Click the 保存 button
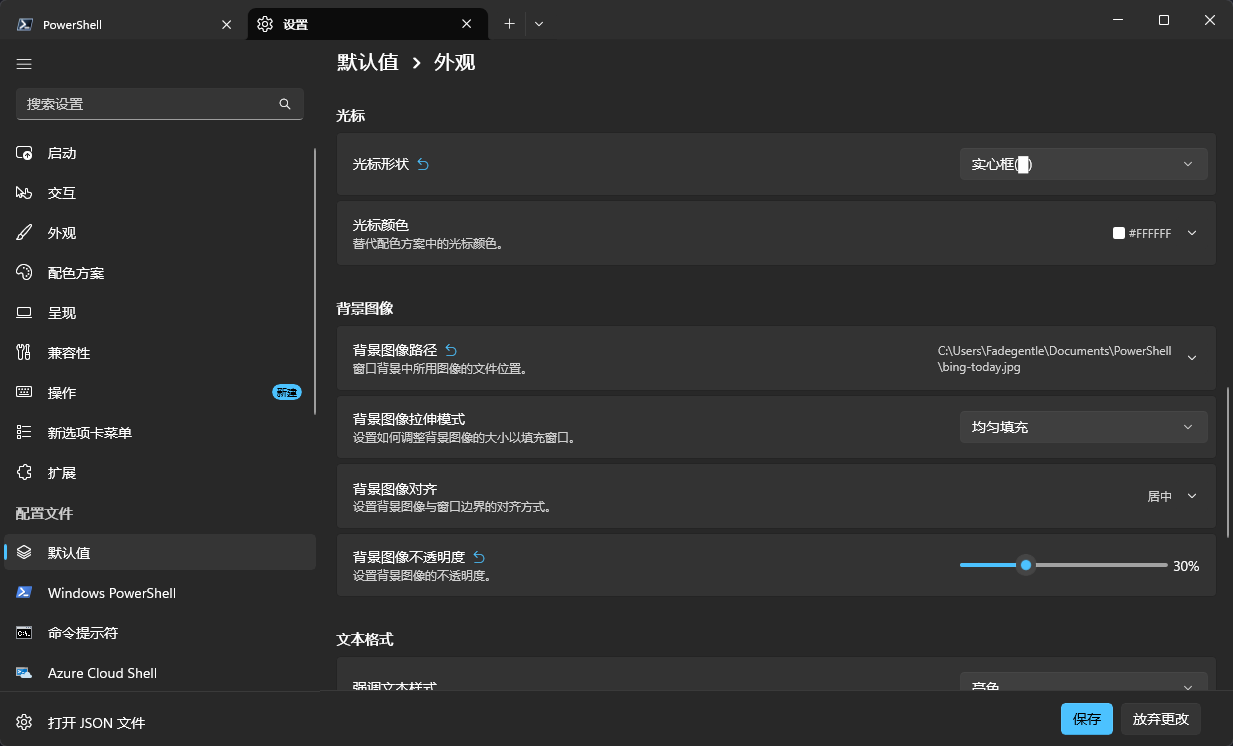Image resolution: width=1233 pixels, height=746 pixels. (x=1086, y=719)
